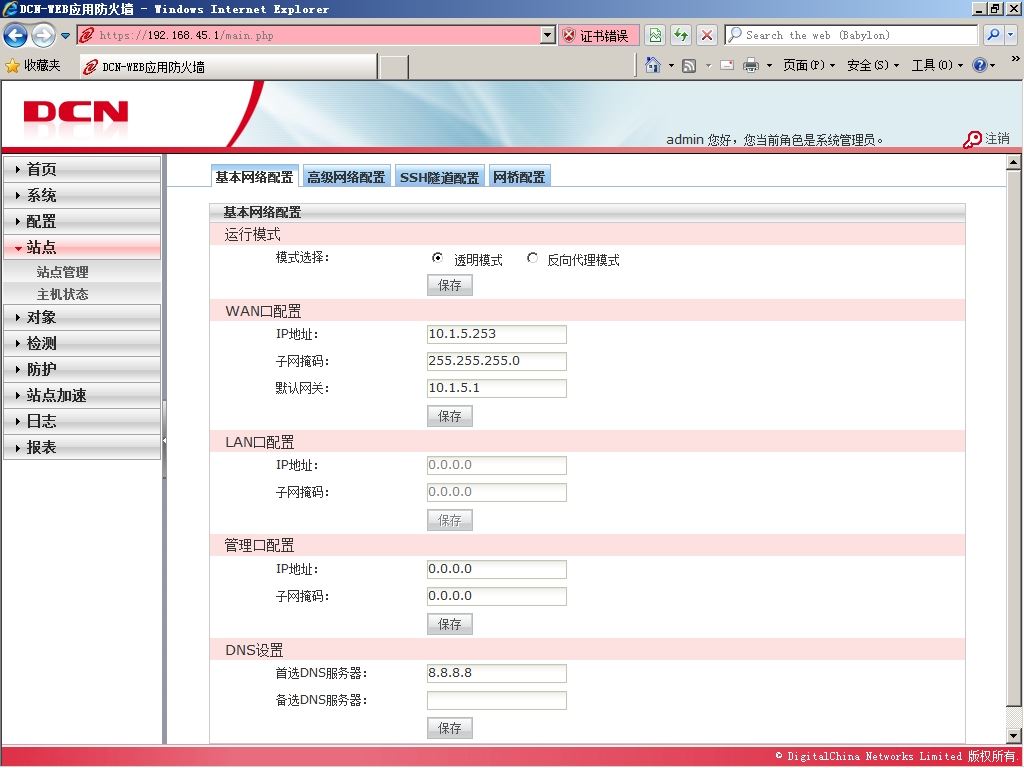The image size is (1024, 768).
Task: Expand the toolbar overflow chevron
Action: pyautogui.click(x=1016, y=58)
